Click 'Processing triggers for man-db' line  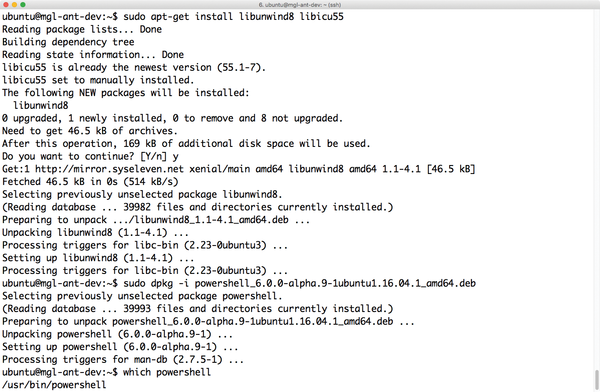[123, 359]
